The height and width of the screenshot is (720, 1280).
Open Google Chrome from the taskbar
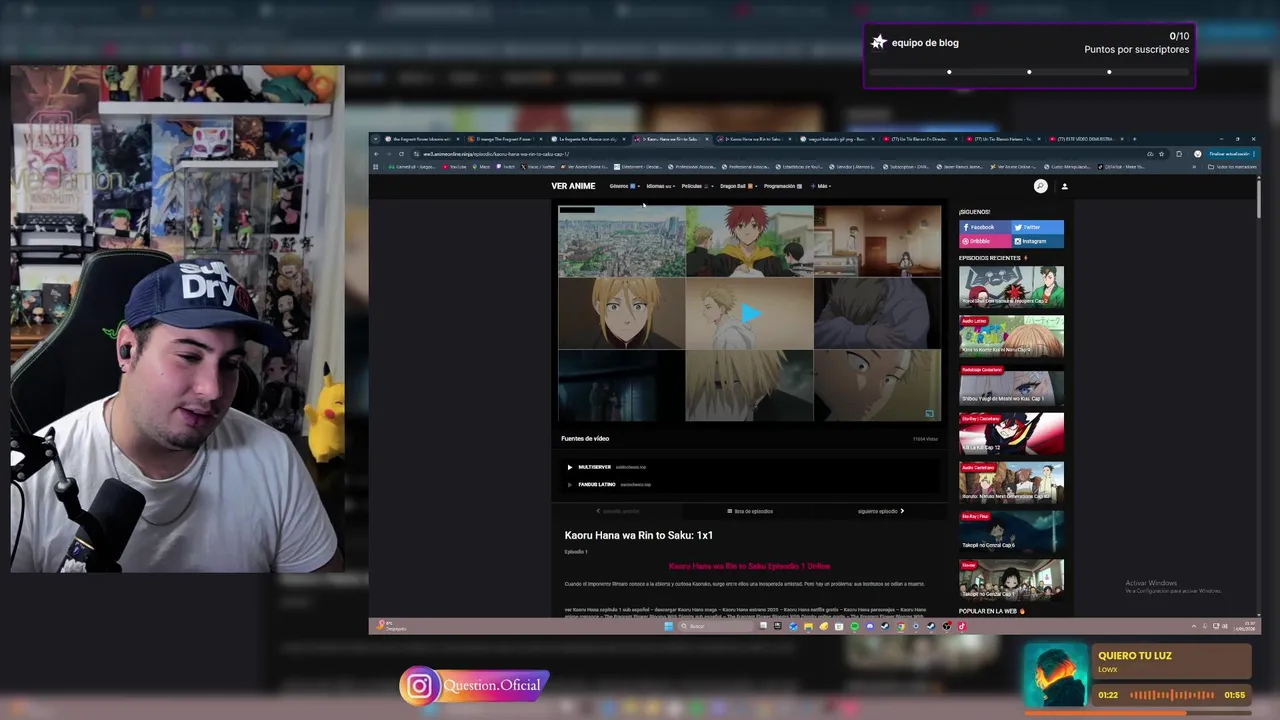coord(900,626)
